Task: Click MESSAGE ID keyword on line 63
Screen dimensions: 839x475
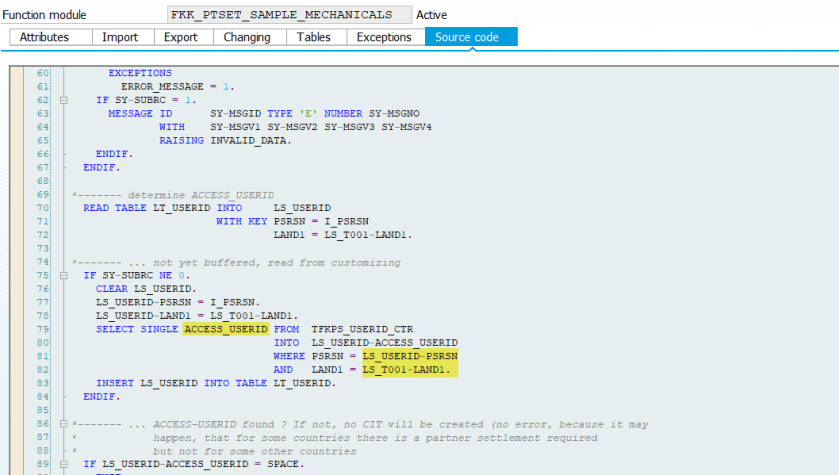Action: point(140,113)
